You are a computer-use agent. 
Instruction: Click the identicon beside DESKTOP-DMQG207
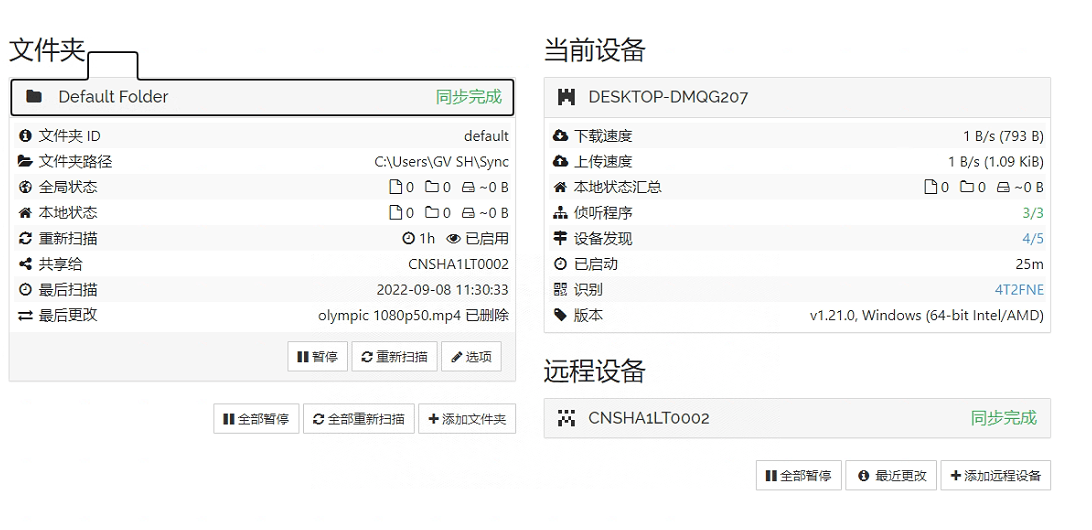pyautogui.click(x=567, y=97)
